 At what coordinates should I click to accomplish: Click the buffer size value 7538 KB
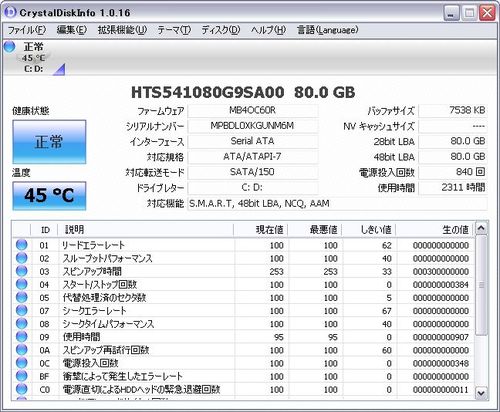pyautogui.click(x=453, y=110)
